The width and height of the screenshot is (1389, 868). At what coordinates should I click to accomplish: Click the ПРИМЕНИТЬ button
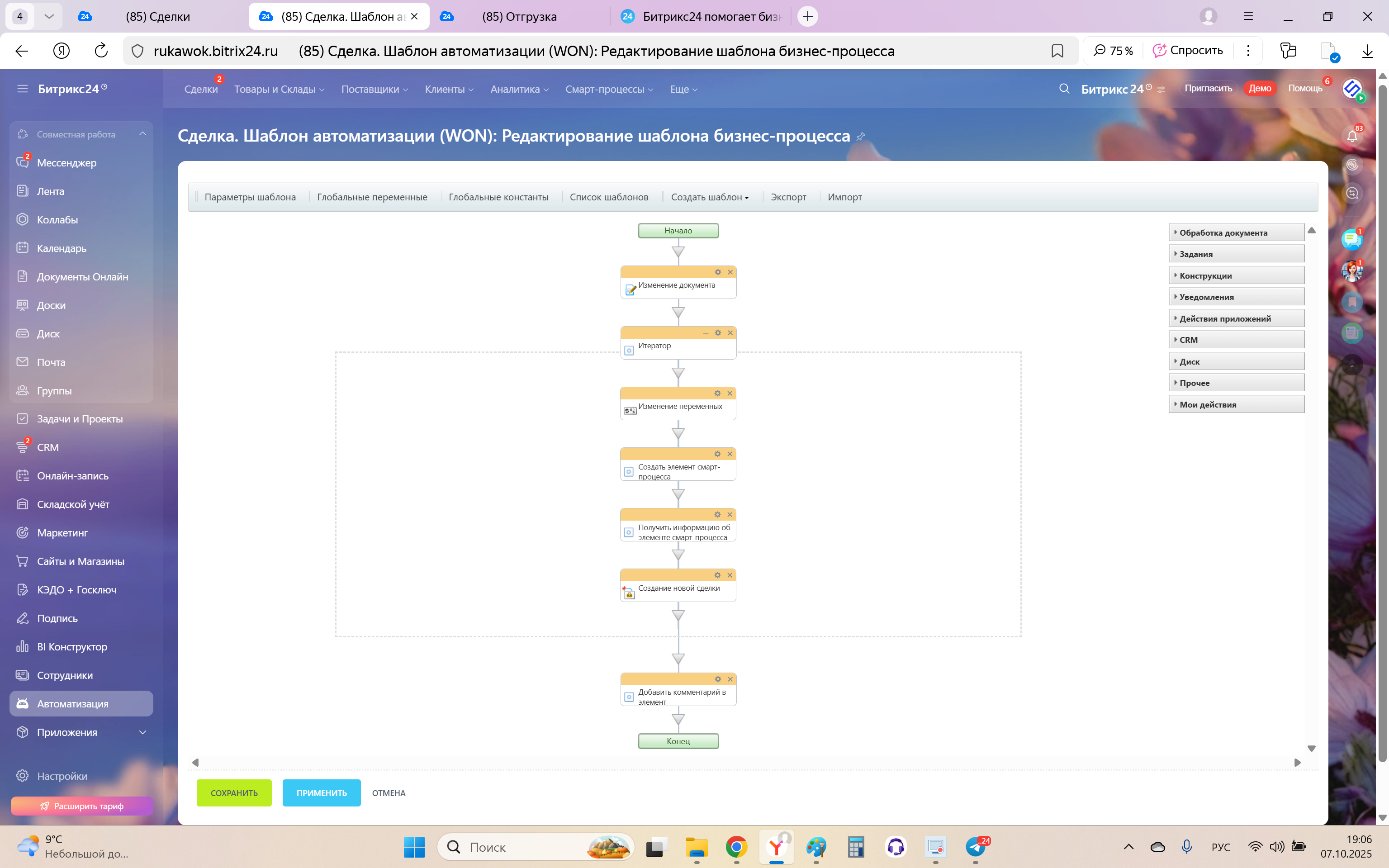pos(322,793)
